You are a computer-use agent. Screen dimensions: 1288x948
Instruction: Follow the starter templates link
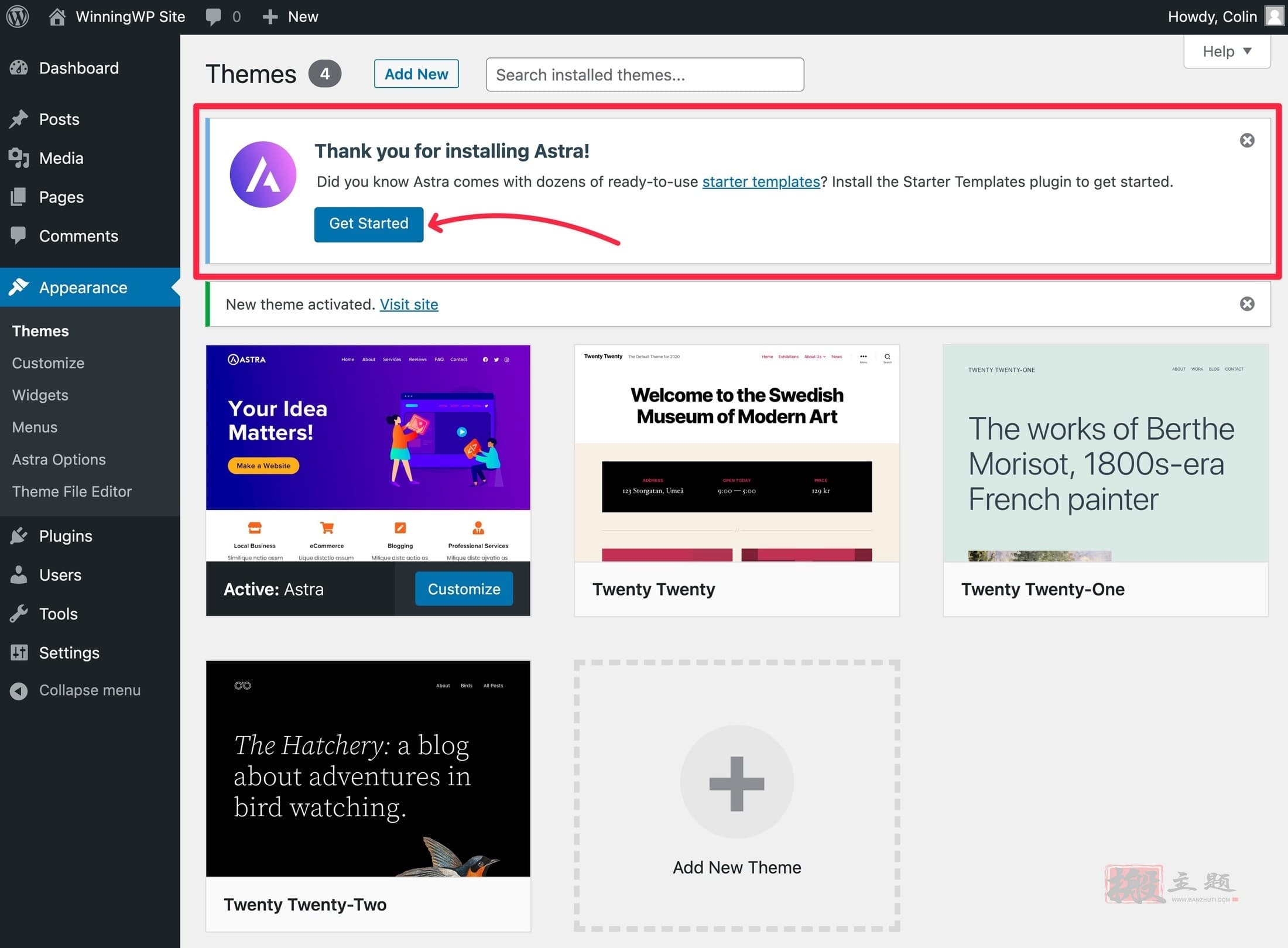coord(761,182)
